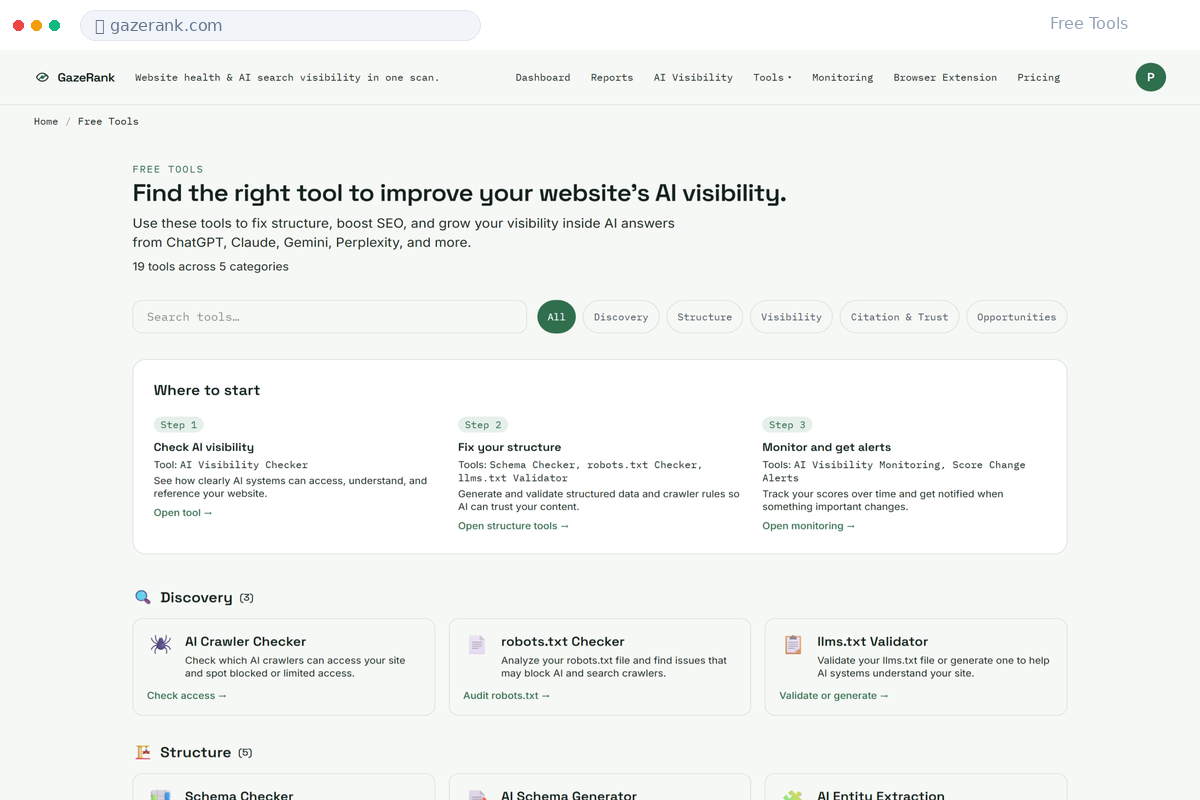Go to Reports in the top navigation
Viewport: 1200px width, 800px height.
pos(612,77)
